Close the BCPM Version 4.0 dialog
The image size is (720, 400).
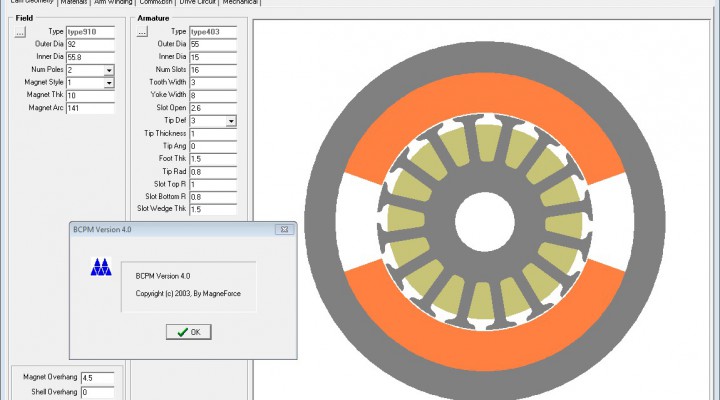[x=286, y=229]
